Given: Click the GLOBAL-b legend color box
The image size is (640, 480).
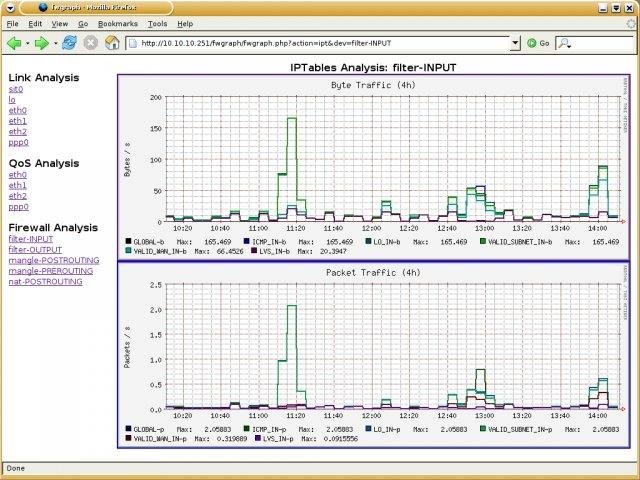Looking at the screenshot, I should 129,242.
